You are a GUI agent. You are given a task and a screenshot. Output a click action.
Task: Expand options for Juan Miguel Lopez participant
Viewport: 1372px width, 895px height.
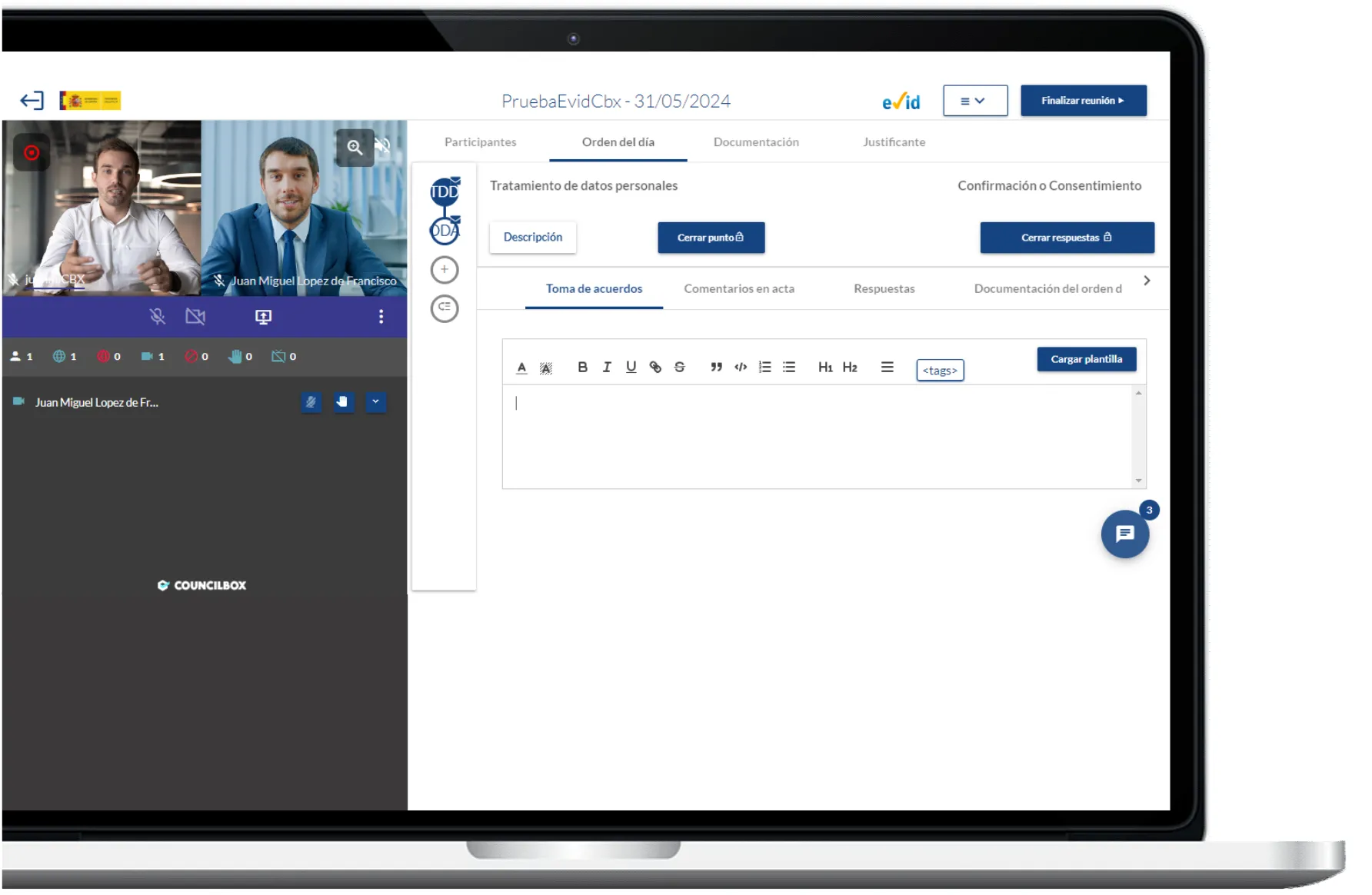click(x=376, y=402)
